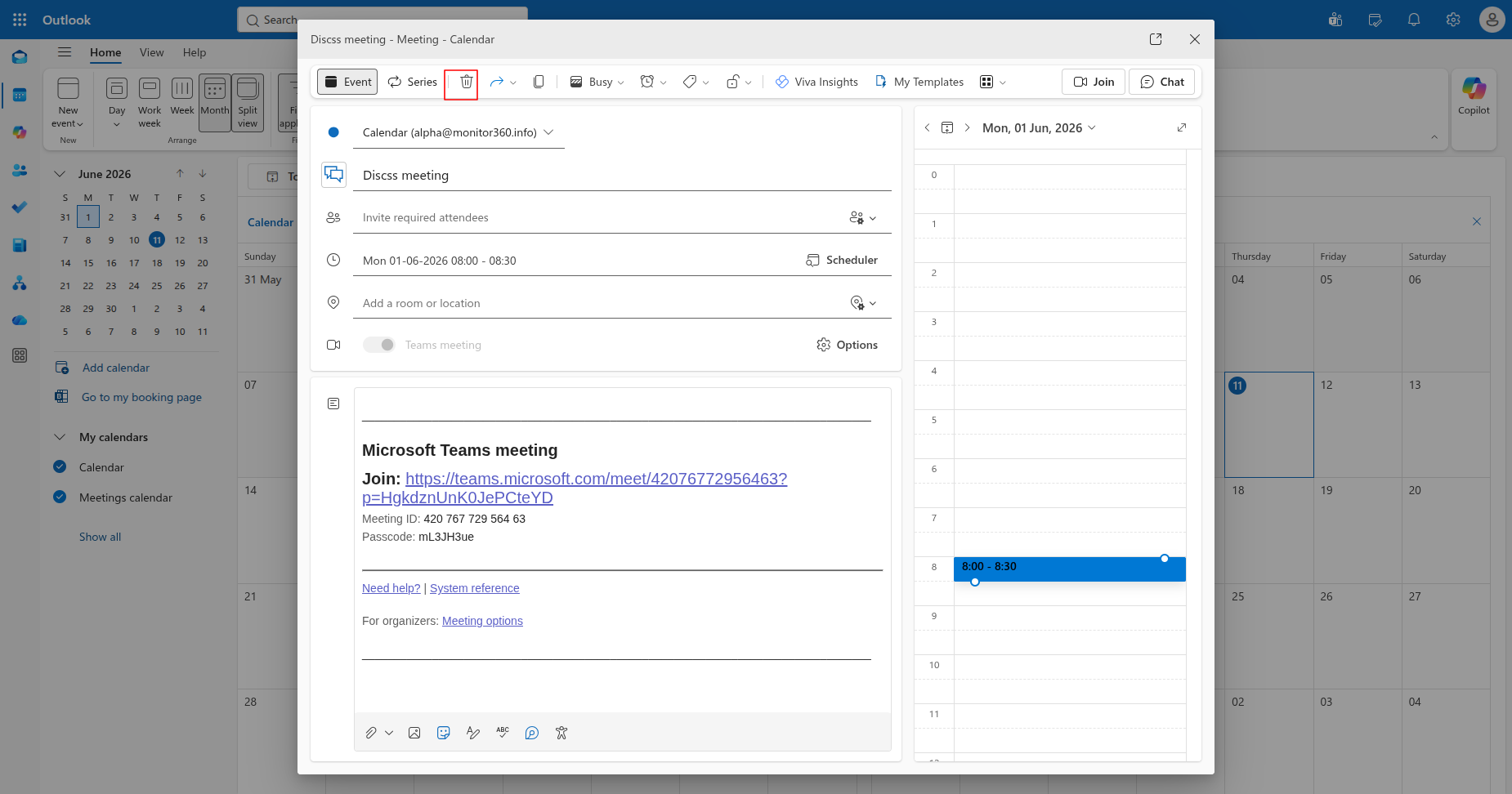Screen dimensions: 1512x794
Task: Select Work week view in ribbon
Action: pos(150,102)
